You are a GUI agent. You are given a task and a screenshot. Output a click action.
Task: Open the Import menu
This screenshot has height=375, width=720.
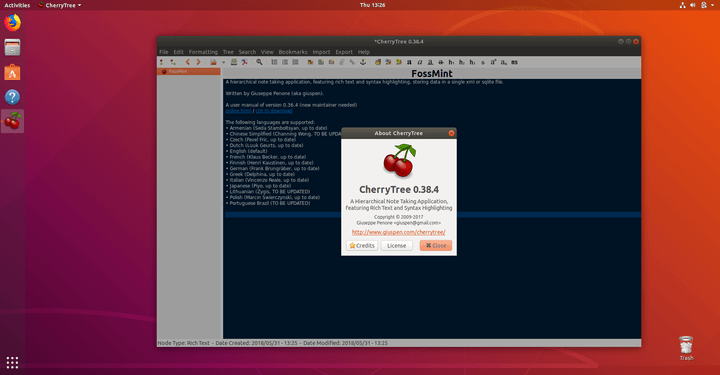(321, 52)
